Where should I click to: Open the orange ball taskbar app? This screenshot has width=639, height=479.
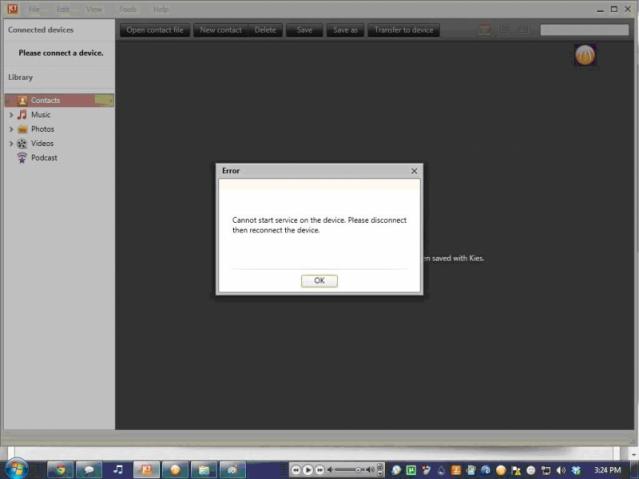pyautogui.click(x=175, y=470)
